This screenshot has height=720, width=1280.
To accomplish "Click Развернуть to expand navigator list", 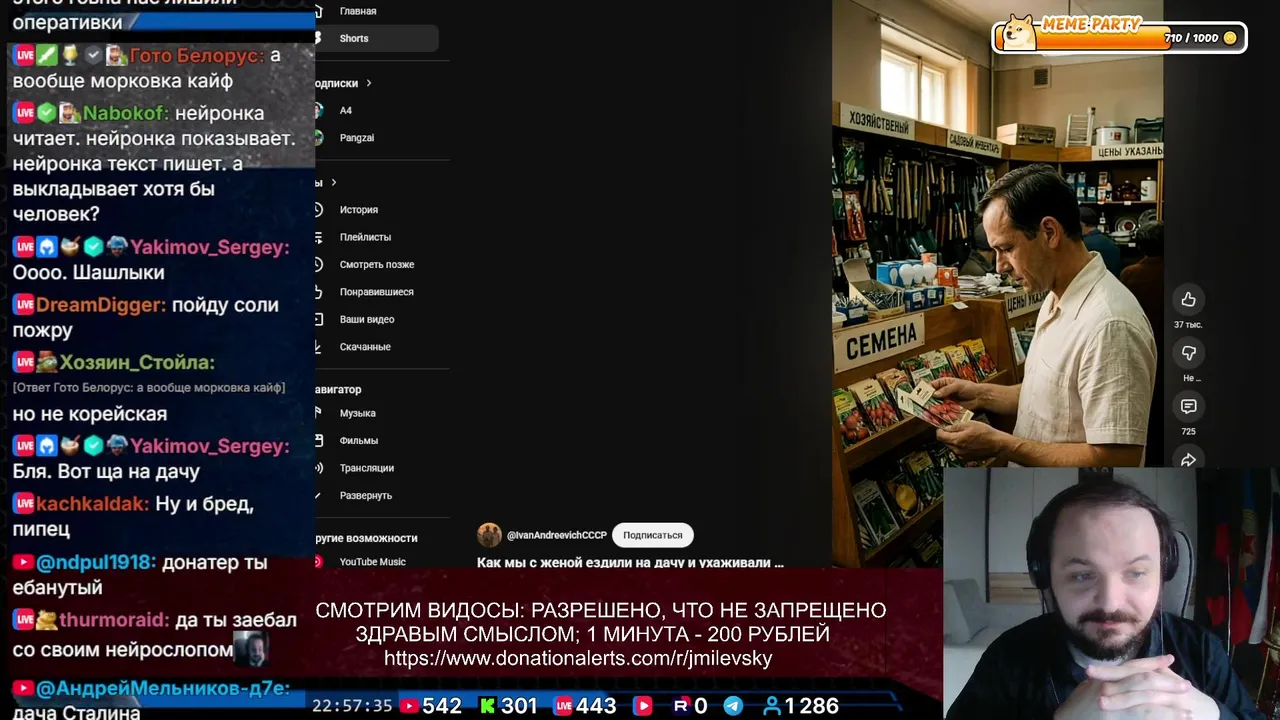I will tap(366, 496).
